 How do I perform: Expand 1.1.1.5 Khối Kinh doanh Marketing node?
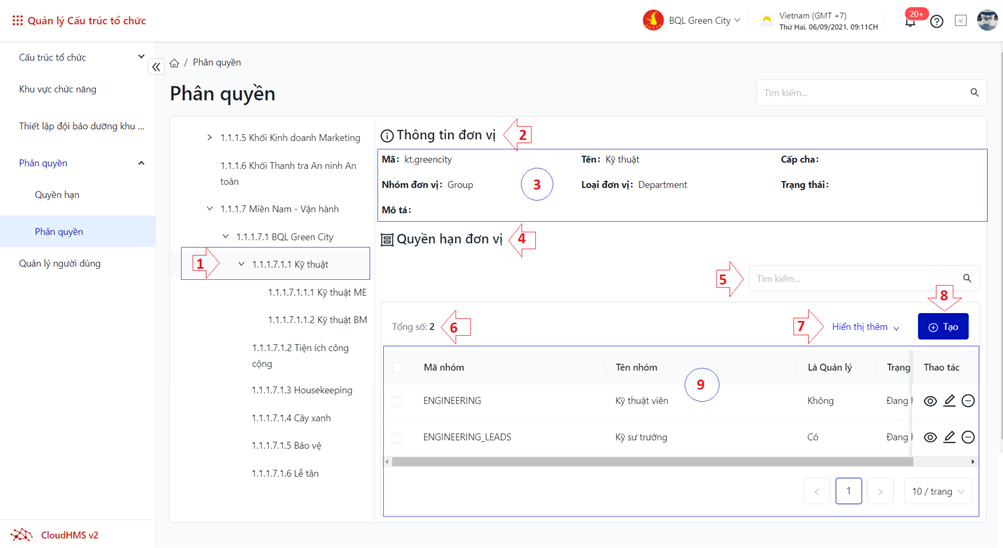(x=209, y=138)
